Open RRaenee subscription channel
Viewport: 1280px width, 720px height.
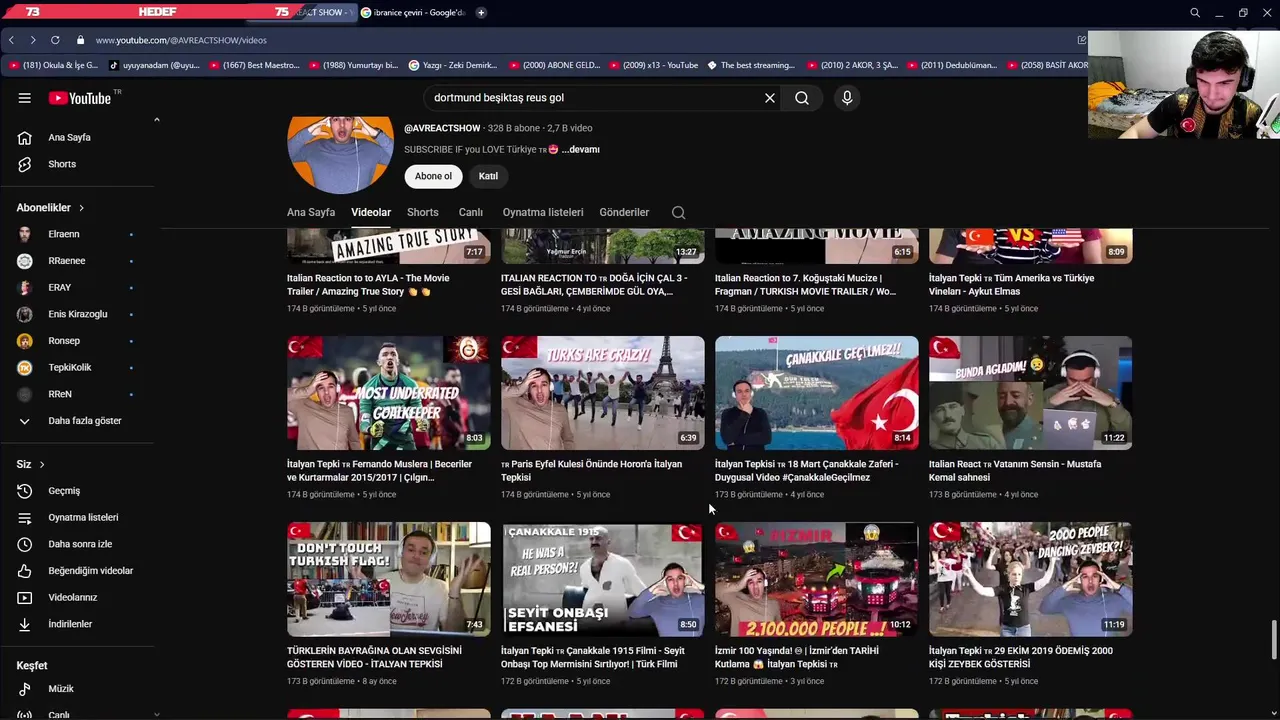tap(67, 261)
